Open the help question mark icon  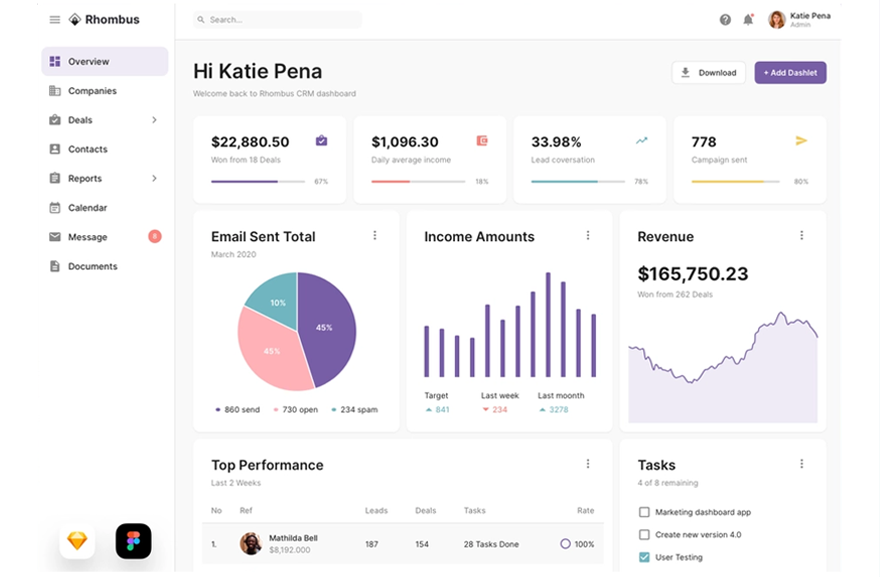(x=725, y=20)
